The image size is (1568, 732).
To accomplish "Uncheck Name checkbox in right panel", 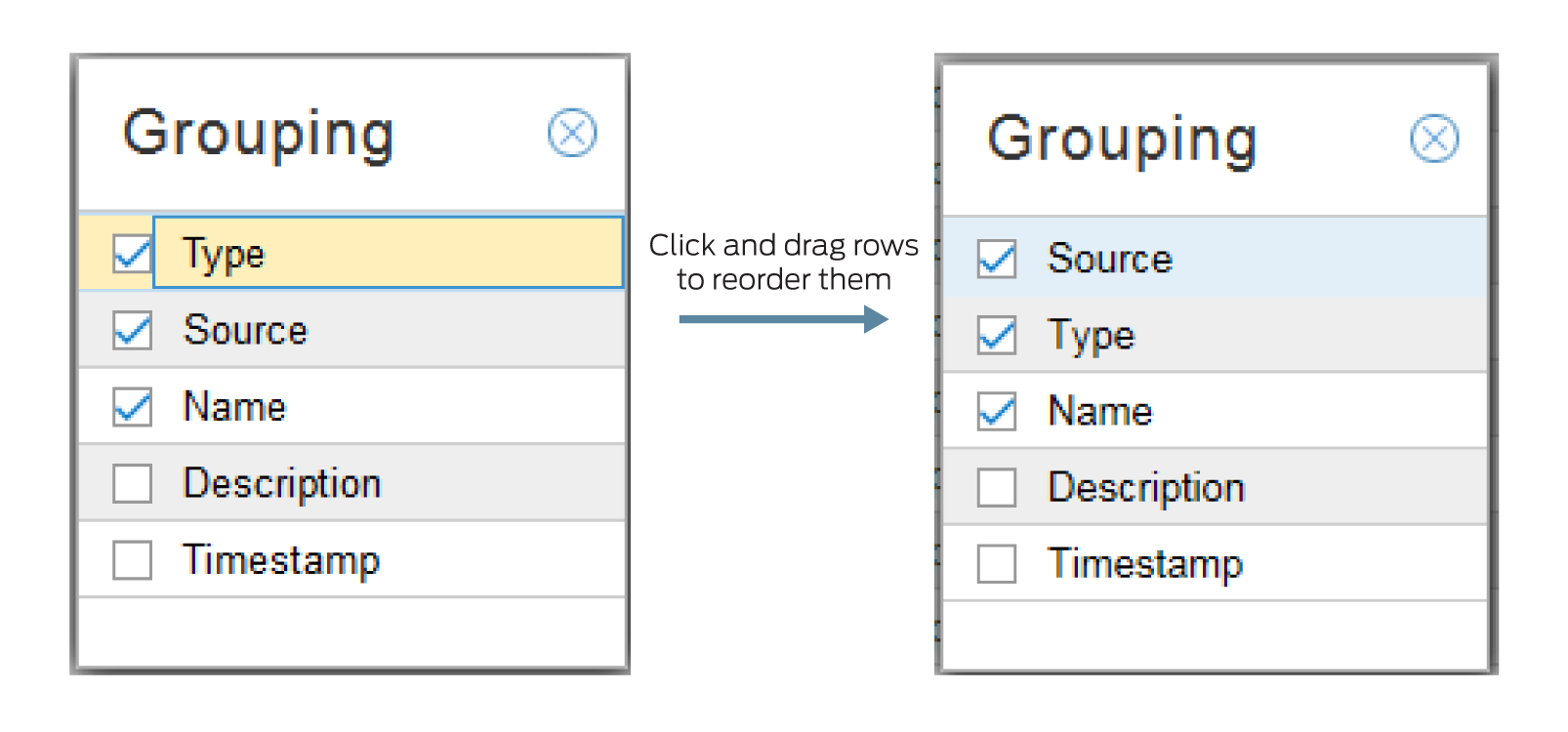I will click(x=997, y=411).
